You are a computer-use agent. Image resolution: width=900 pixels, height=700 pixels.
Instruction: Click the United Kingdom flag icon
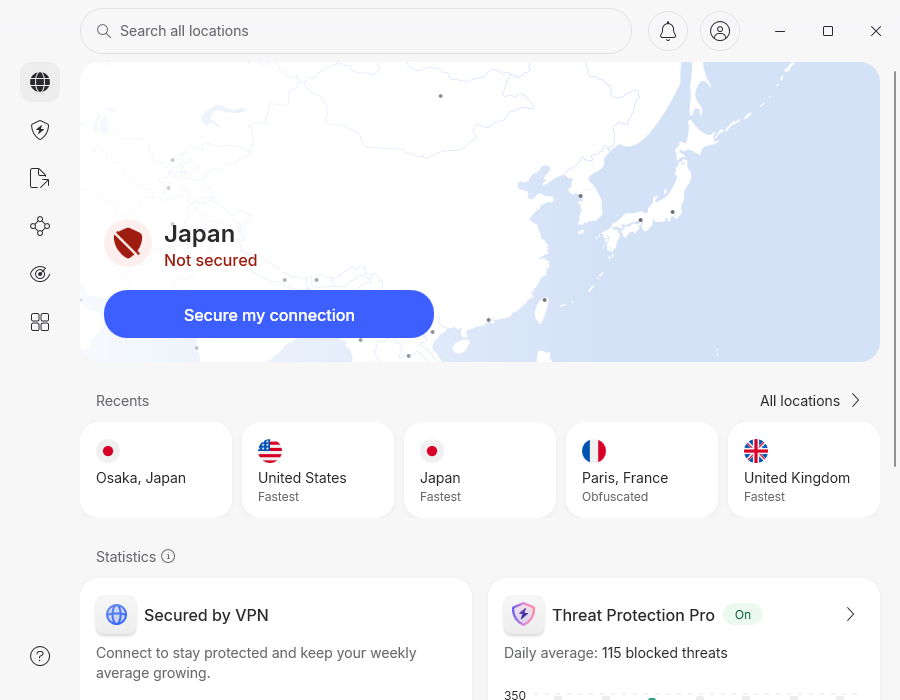point(755,451)
